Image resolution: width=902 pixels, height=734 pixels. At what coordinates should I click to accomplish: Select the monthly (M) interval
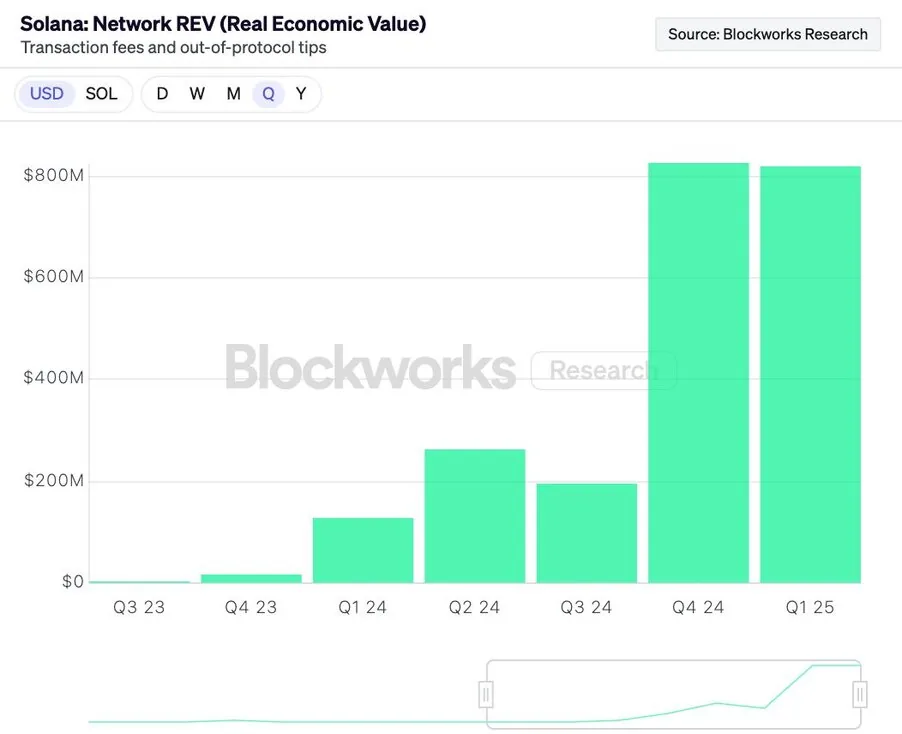pyautogui.click(x=233, y=94)
